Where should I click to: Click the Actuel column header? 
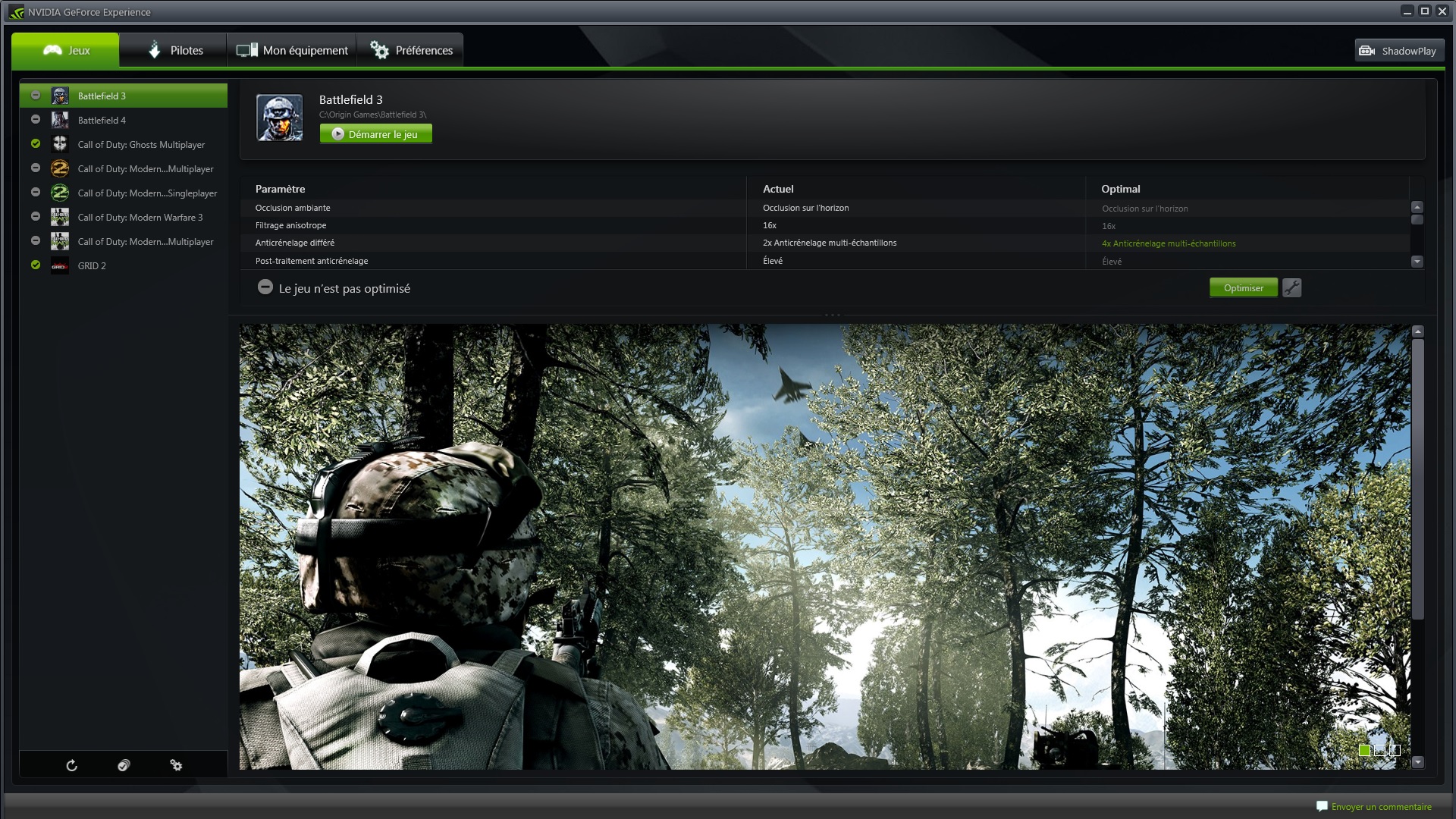pyautogui.click(x=778, y=189)
